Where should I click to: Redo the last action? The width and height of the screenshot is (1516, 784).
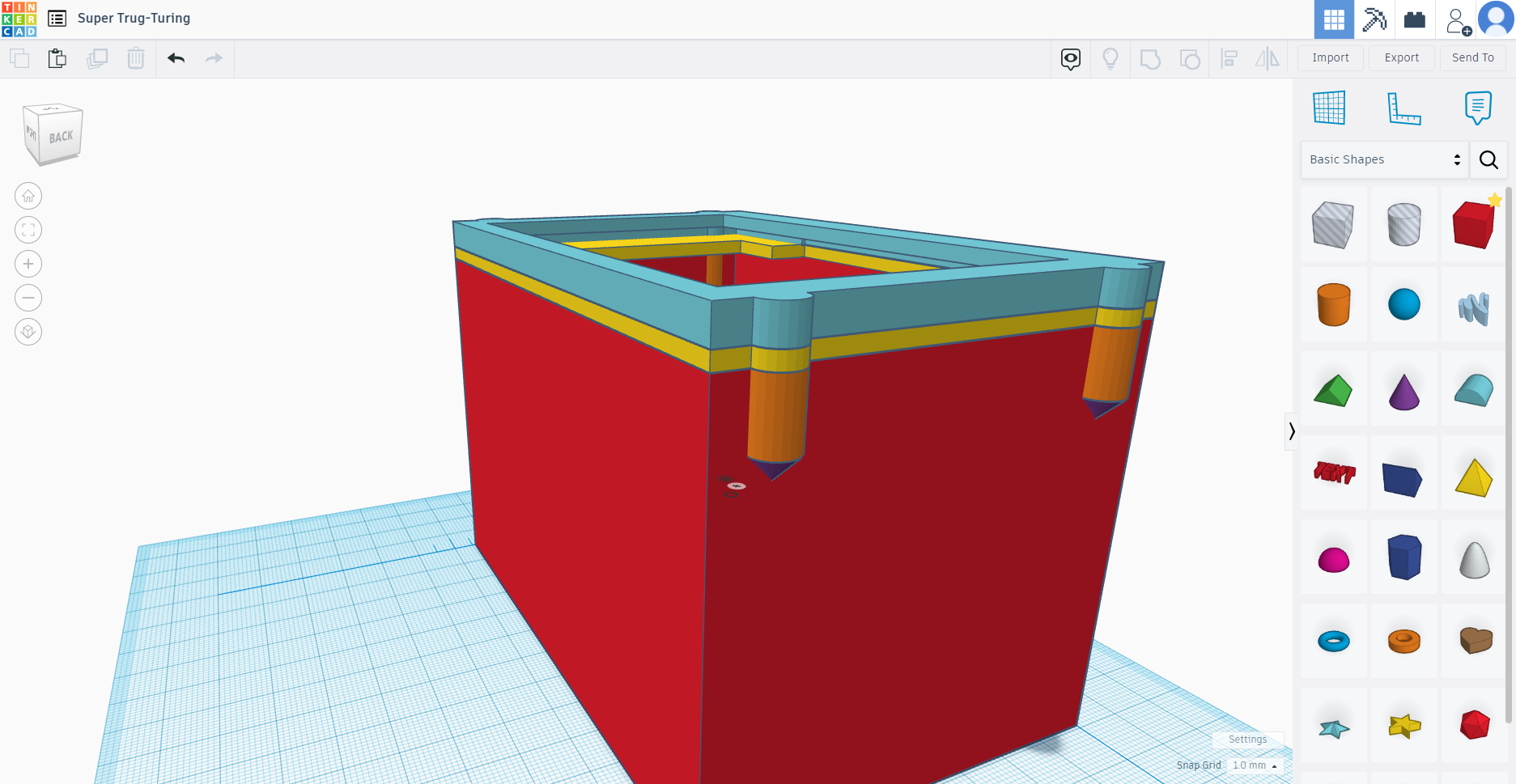coord(214,58)
